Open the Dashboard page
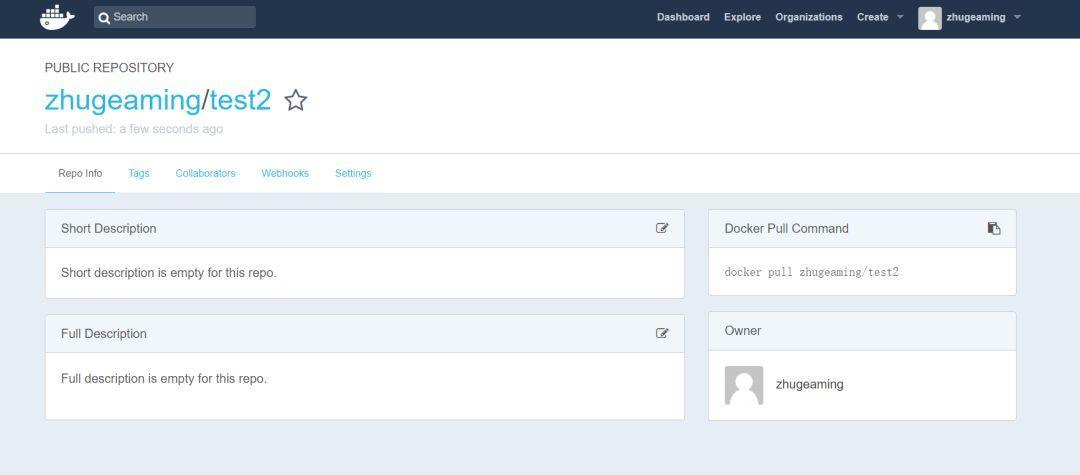 (683, 17)
